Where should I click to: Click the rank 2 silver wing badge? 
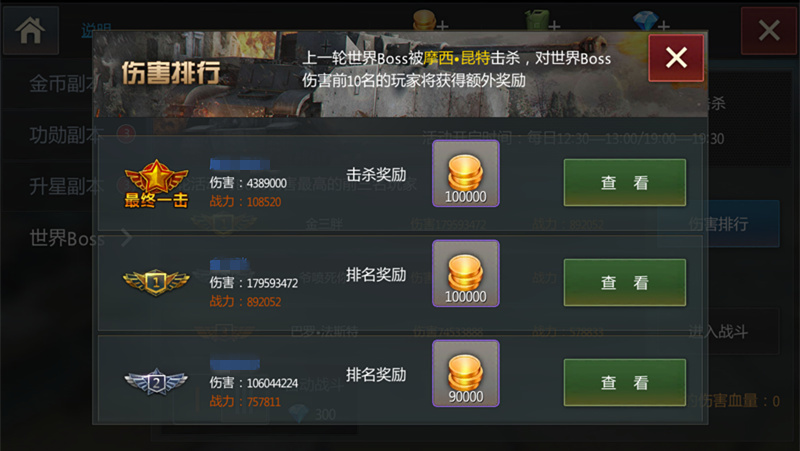point(156,382)
